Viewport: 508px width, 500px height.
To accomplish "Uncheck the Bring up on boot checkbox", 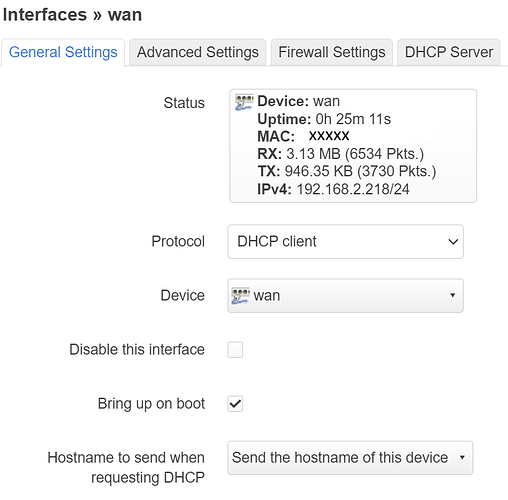I will tap(235, 404).
